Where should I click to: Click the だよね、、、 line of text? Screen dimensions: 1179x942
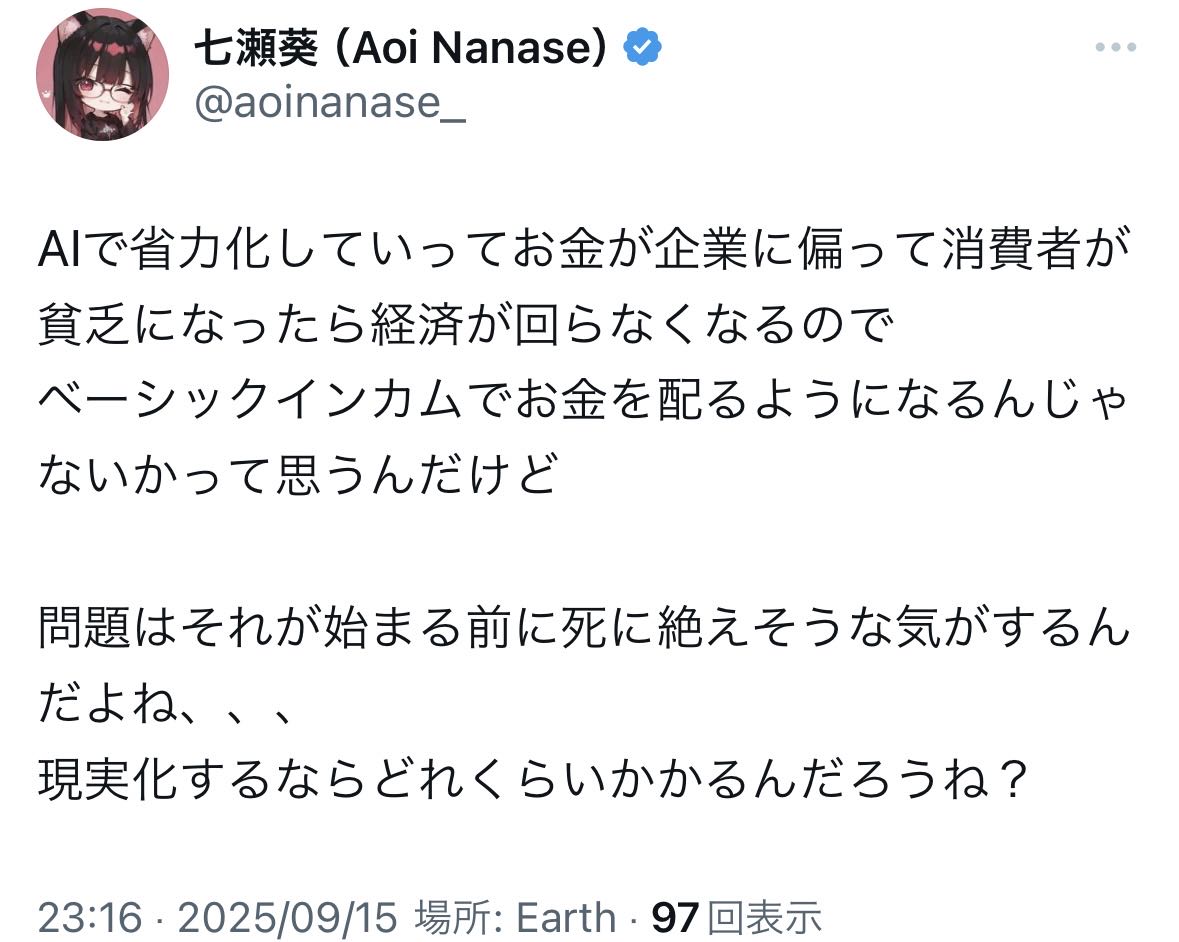(164, 704)
